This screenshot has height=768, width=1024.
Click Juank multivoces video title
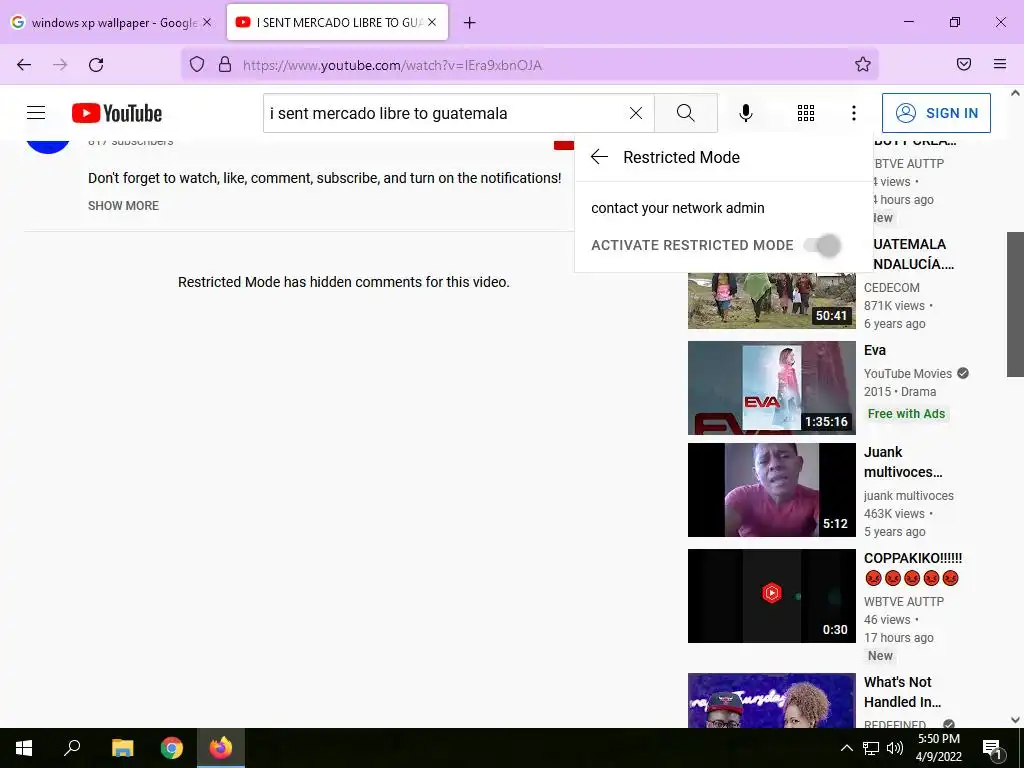(x=903, y=462)
